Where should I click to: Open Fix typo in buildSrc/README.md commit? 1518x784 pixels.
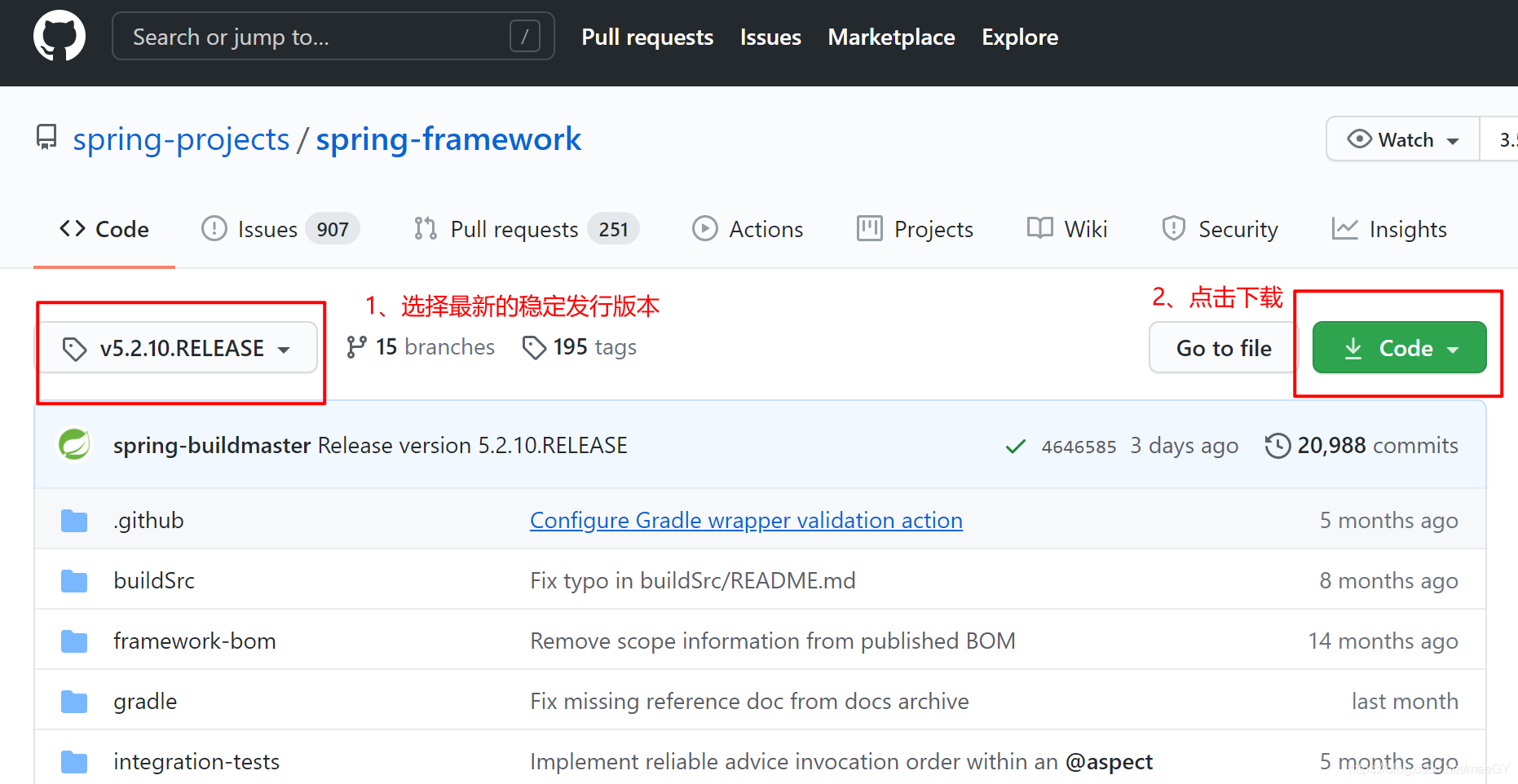pos(693,581)
